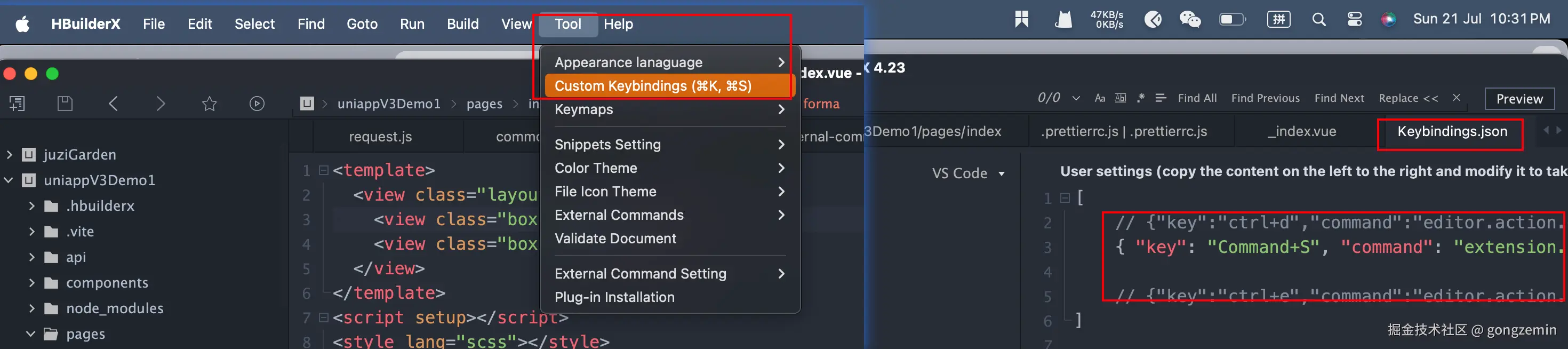Go back with the left arrow icon
The height and width of the screenshot is (349, 1568).
tap(113, 104)
